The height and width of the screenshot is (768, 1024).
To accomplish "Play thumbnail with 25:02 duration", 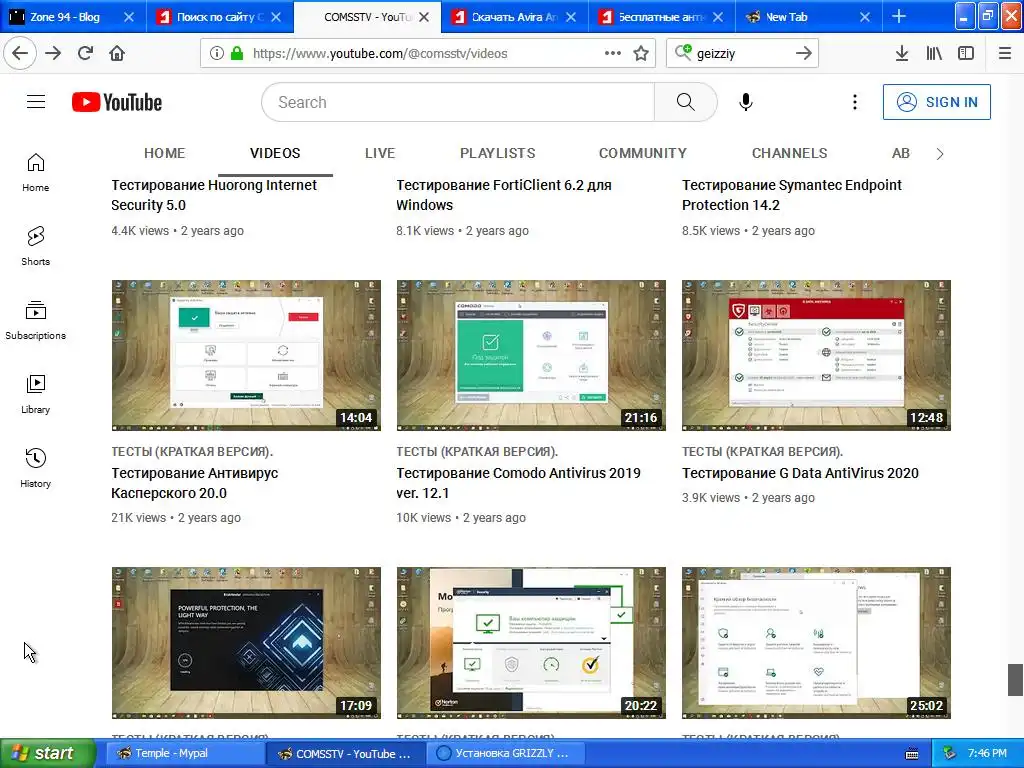I will coord(816,643).
